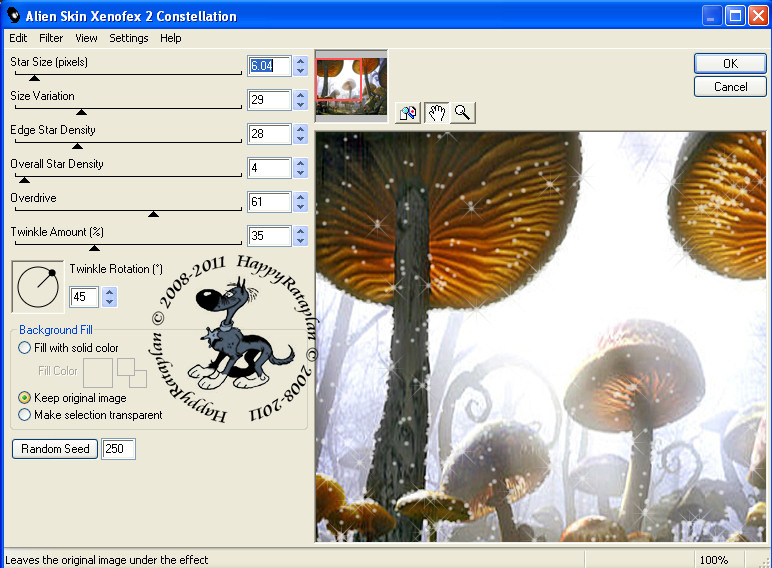Click the Edge Star Density slider handle
This screenshot has width=772, height=568.
pyautogui.click(x=77, y=146)
